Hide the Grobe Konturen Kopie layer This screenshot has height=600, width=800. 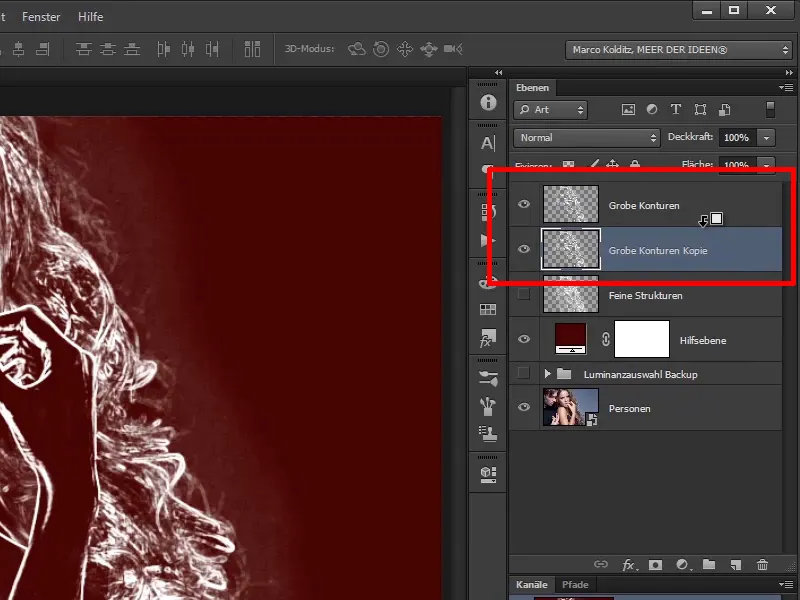(524, 249)
